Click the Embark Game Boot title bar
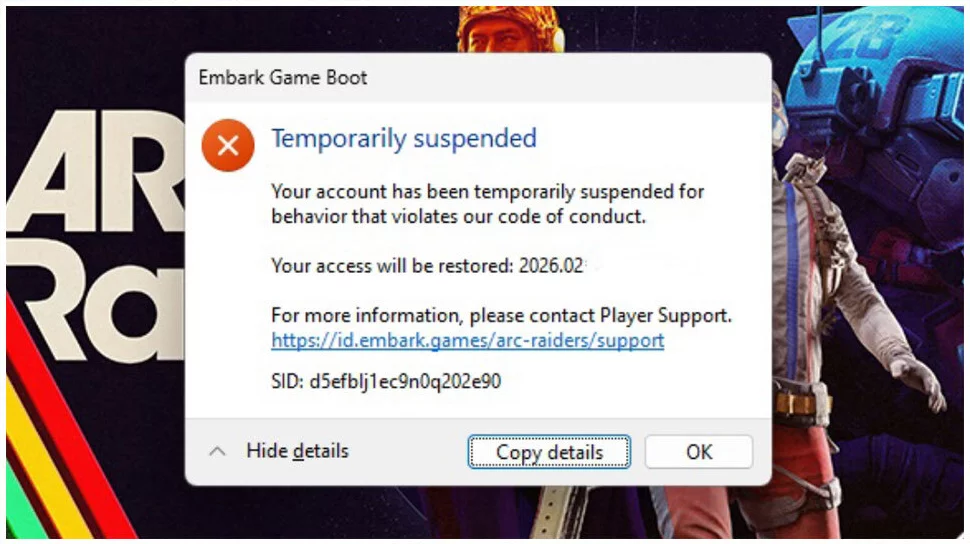This screenshot has width=970, height=544. (283, 77)
